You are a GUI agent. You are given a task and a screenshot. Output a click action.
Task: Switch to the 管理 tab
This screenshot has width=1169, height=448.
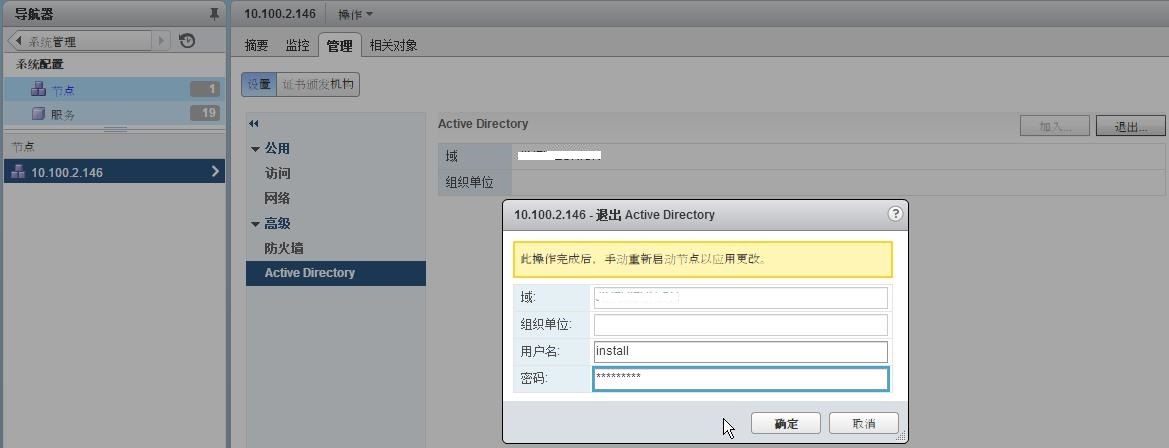tap(339, 45)
